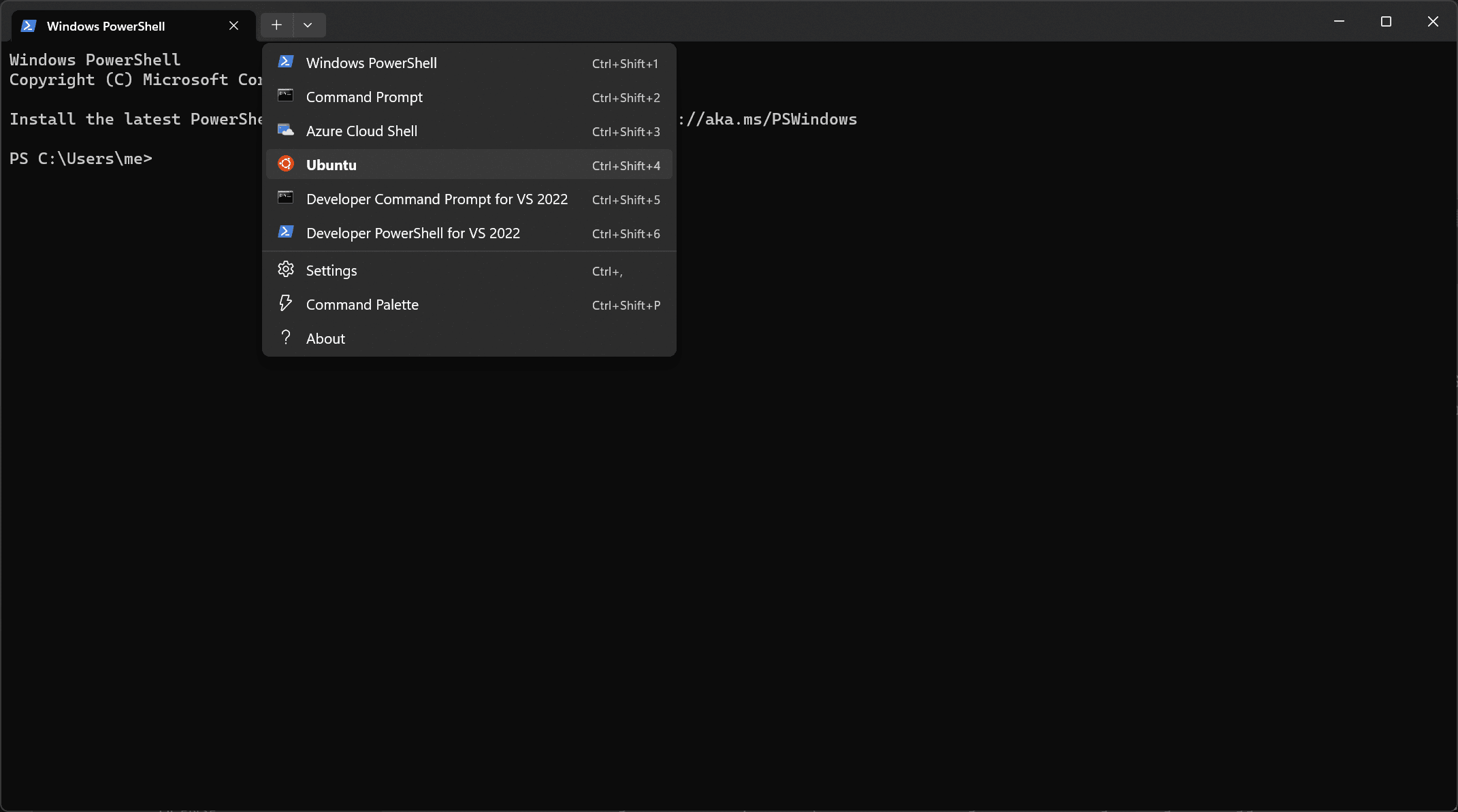Click the Ctrl+Shift+1 shortcut label
The height and width of the screenshot is (812, 1458).
click(x=625, y=64)
